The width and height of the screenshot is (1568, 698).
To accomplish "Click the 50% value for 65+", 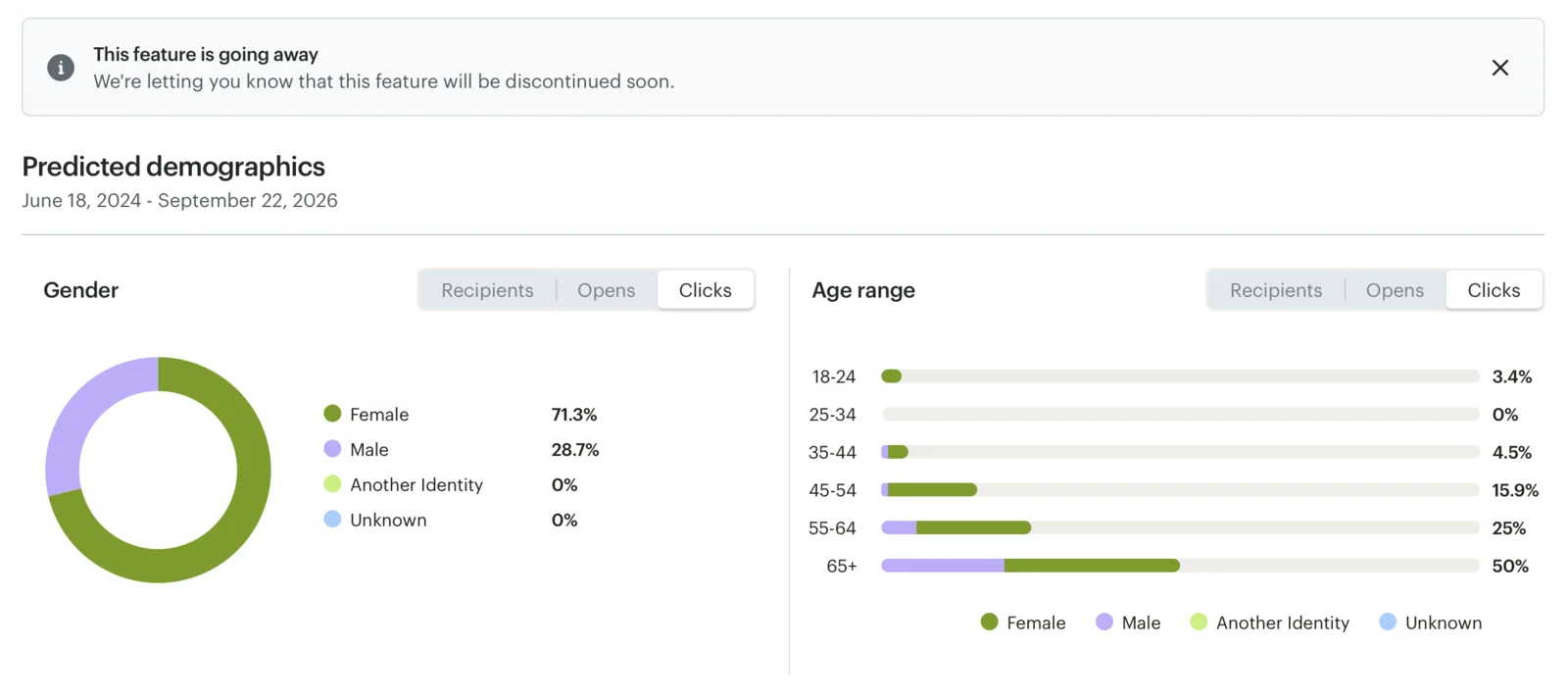I will 1510,566.
